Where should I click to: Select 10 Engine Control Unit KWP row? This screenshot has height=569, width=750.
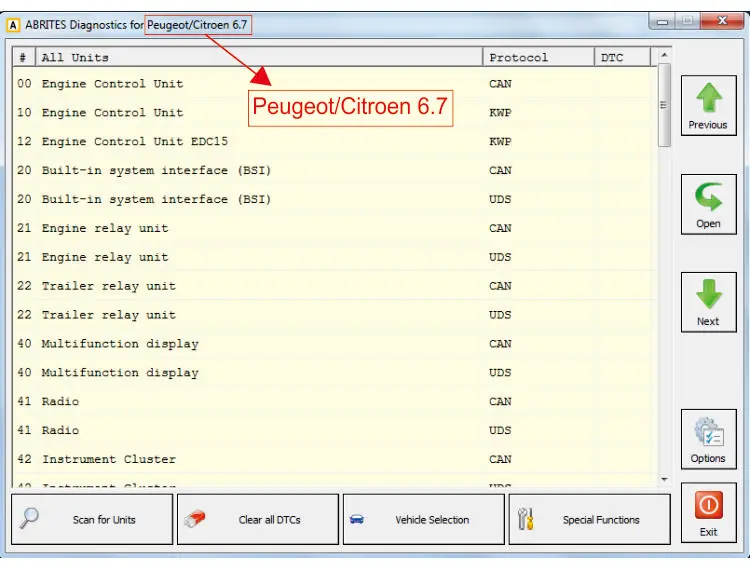click(x=335, y=112)
